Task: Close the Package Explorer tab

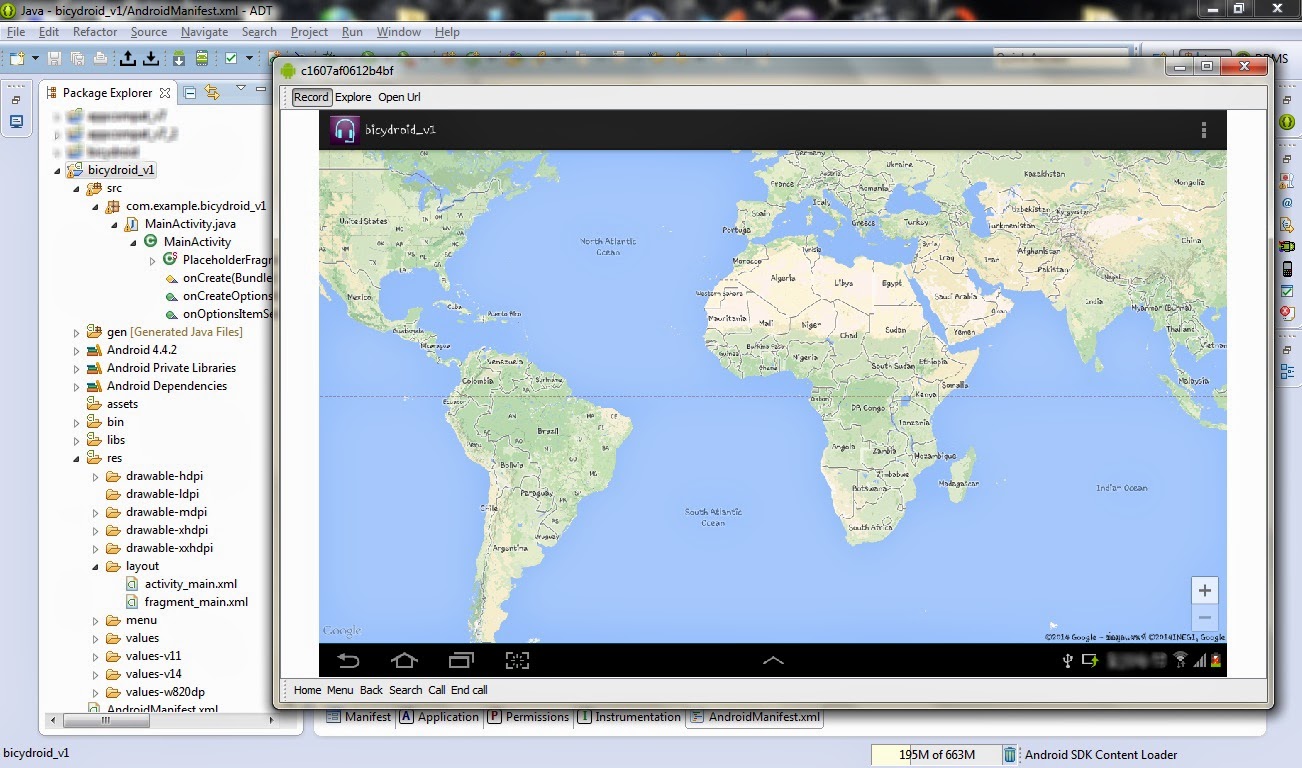Action: tap(165, 93)
